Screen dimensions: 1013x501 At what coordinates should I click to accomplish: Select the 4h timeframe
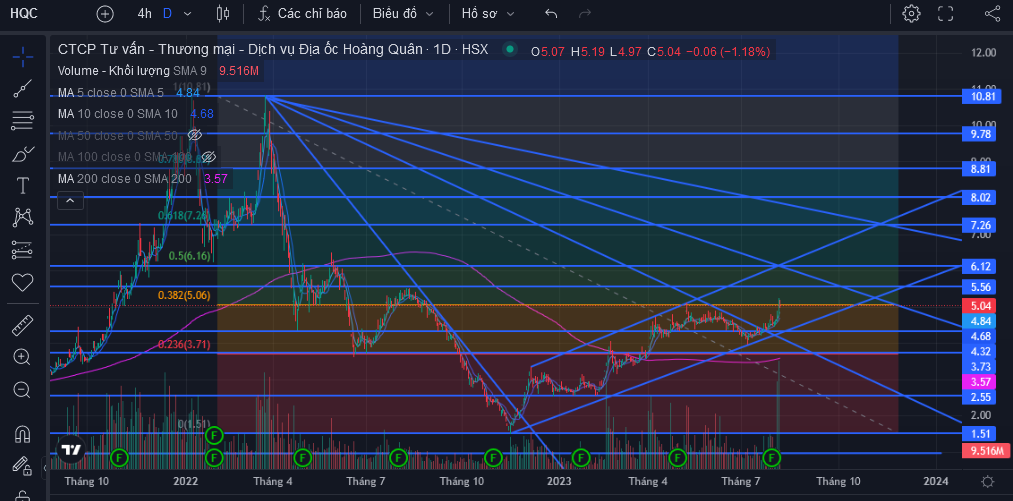click(x=145, y=13)
